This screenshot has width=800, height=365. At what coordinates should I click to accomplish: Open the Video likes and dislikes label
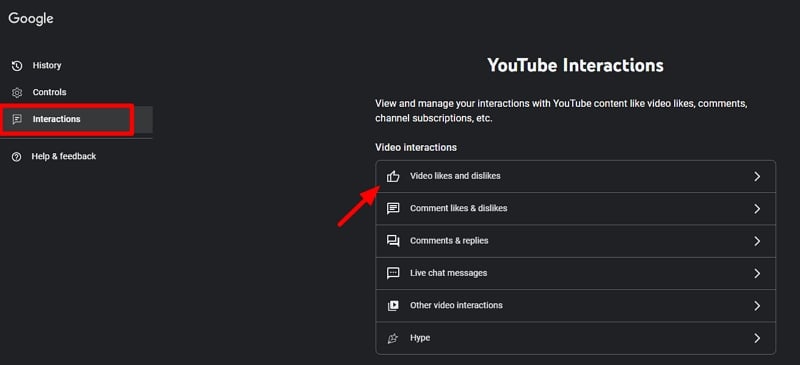tap(455, 176)
